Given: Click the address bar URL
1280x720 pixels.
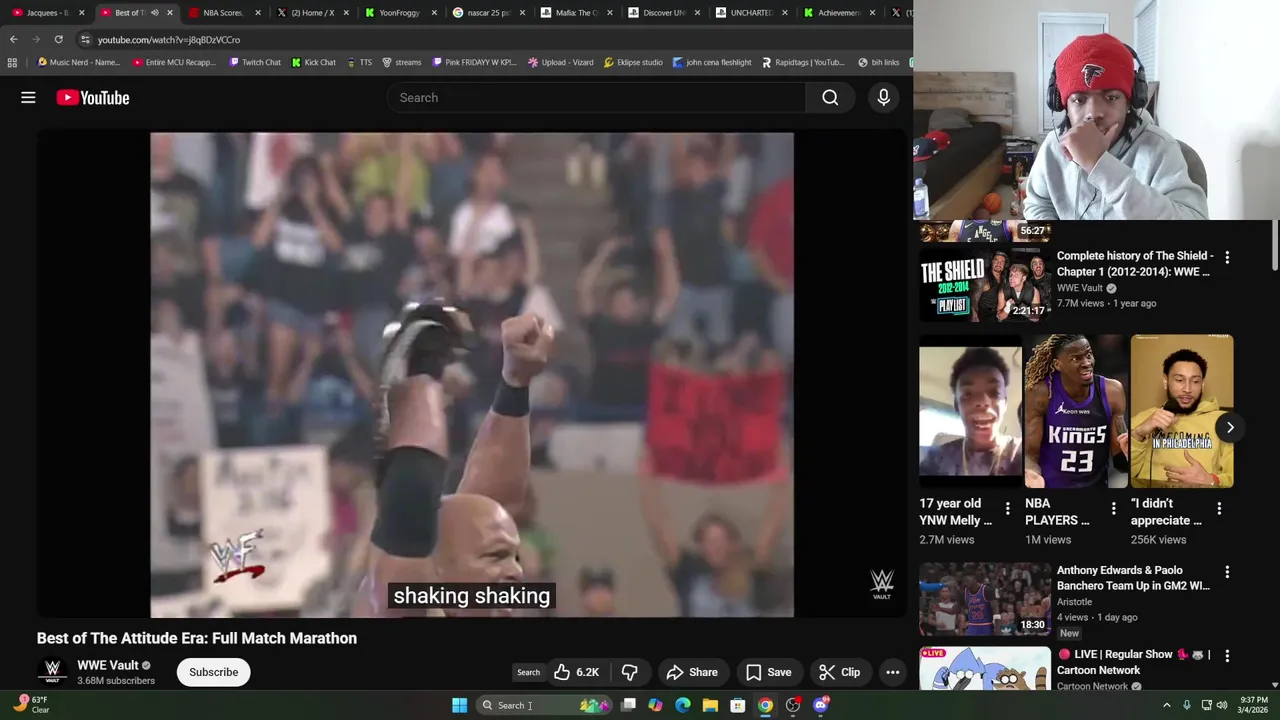Looking at the screenshot, I should [x=169, y=40].
